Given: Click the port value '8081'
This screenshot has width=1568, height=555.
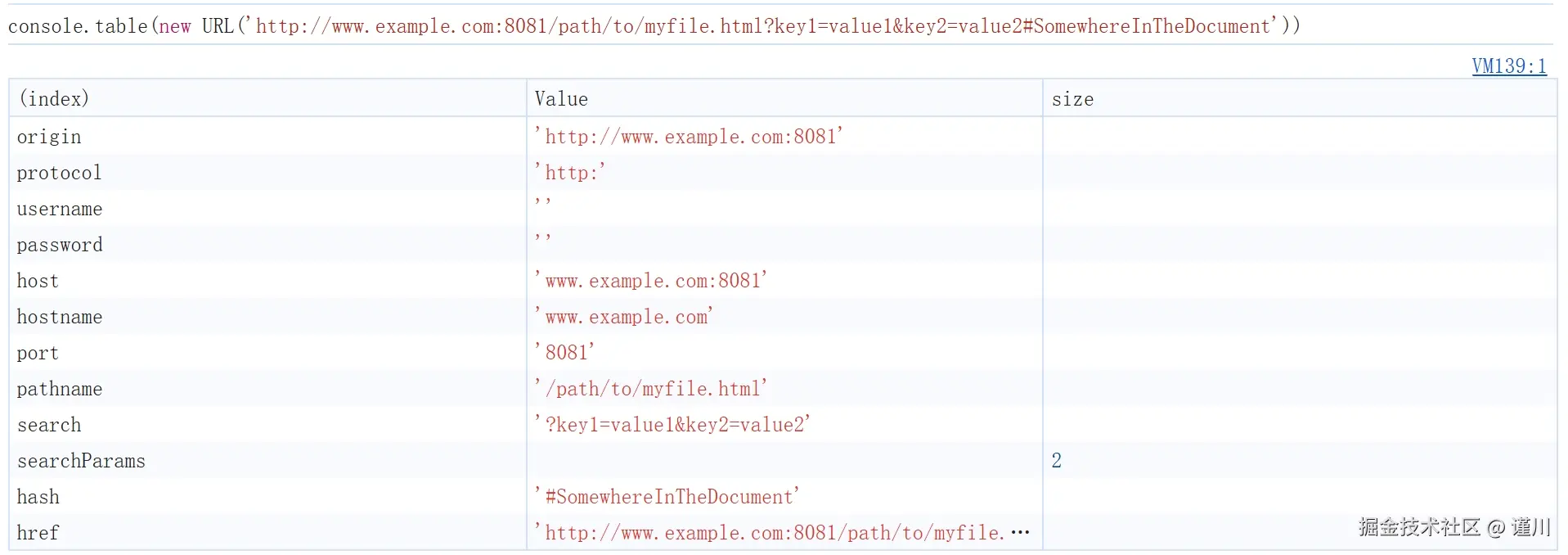Looking at the screenshot, I should click(564, 352).
